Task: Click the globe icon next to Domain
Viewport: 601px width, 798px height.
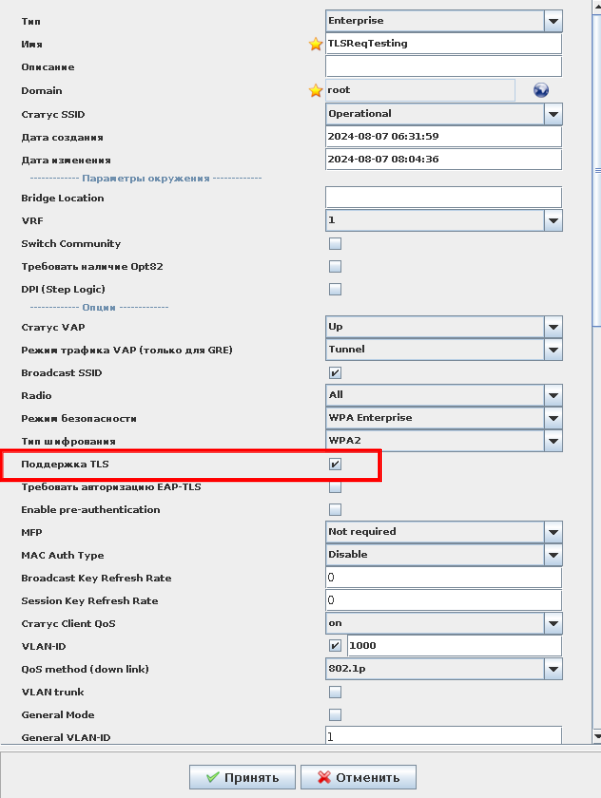Action: 541,90
